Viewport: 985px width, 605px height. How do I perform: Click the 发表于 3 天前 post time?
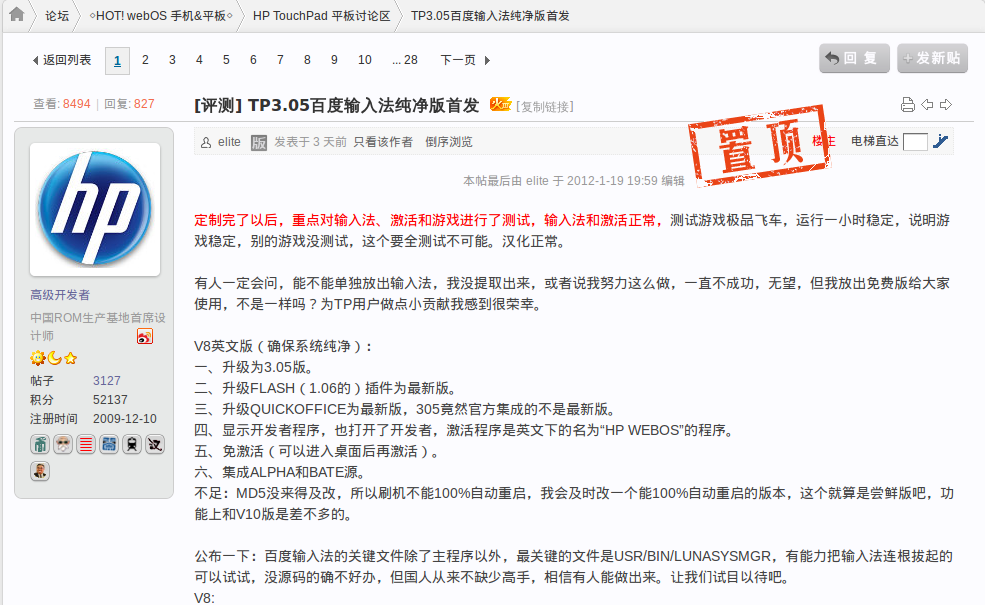310,143
